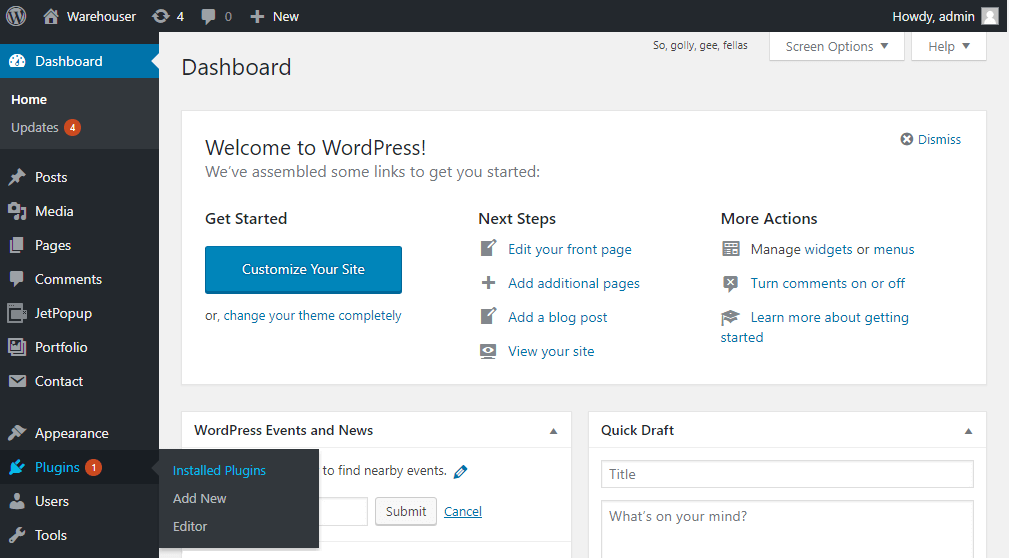This screenshot has width=1009, height=558.
Task: Click the Dismiss link text
Action: point(939,140)
